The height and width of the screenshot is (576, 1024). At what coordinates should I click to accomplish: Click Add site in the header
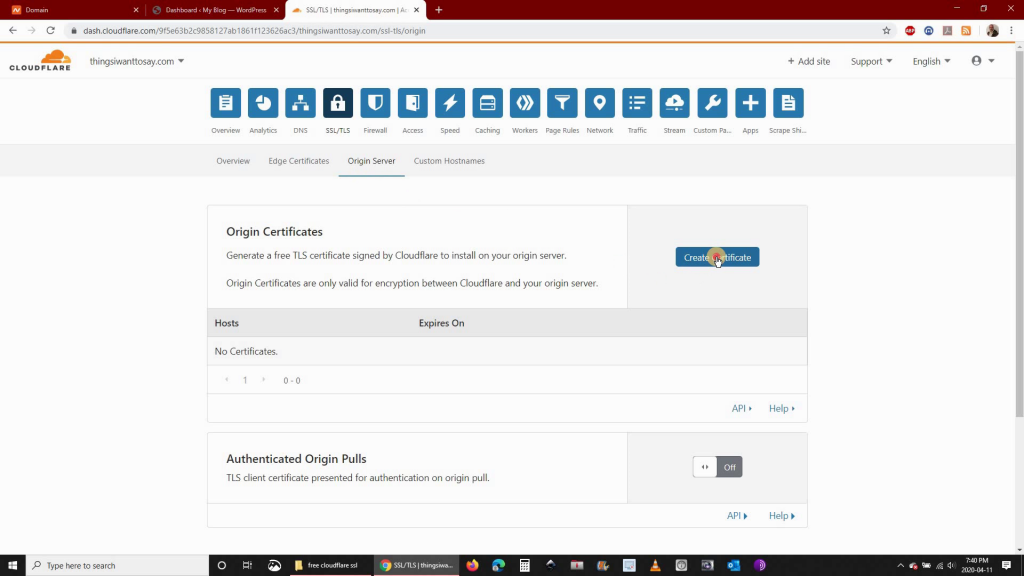pos(808,61)
